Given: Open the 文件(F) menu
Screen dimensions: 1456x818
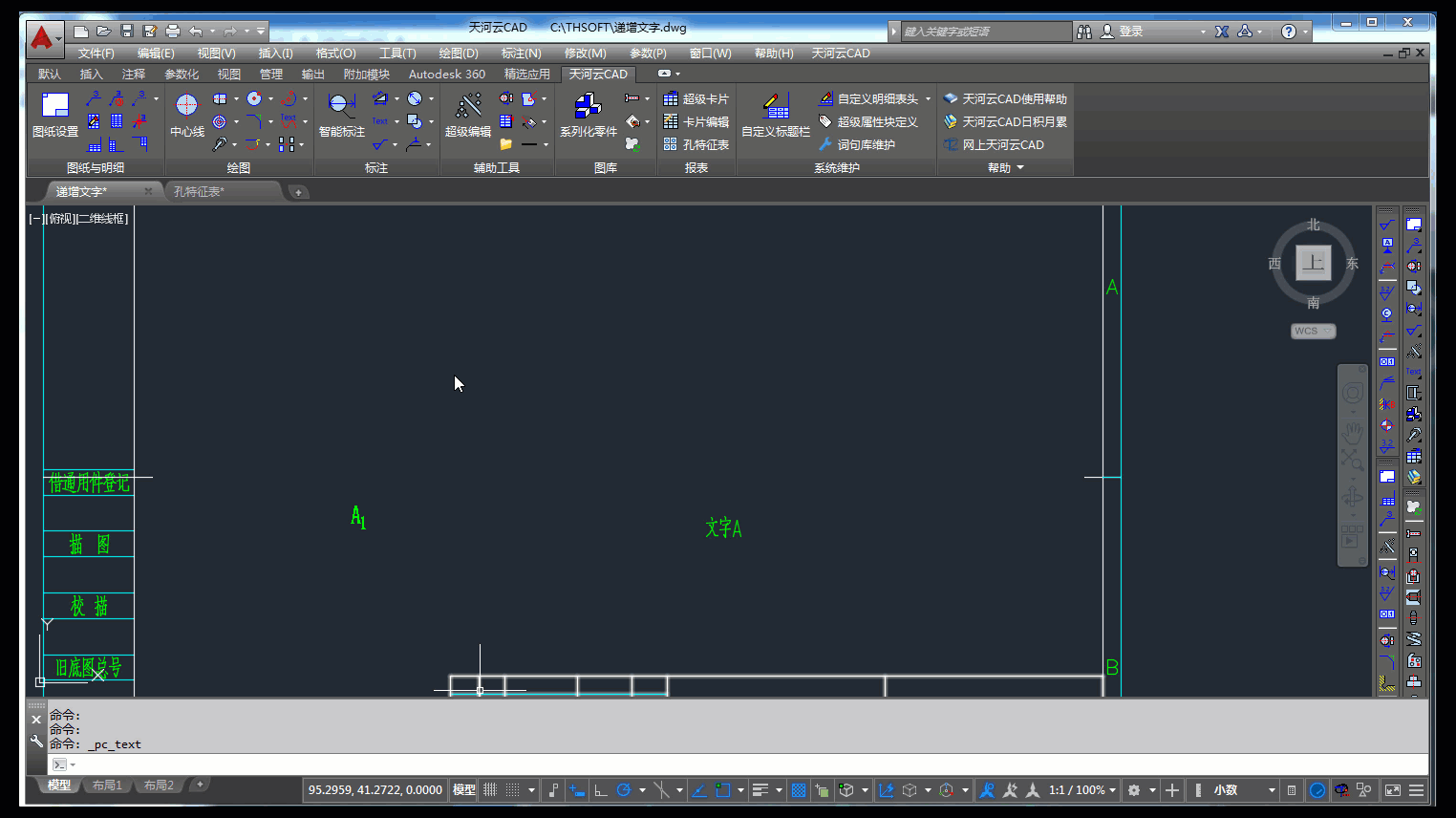Looking at the screenshot, I should tap(96, 54).
